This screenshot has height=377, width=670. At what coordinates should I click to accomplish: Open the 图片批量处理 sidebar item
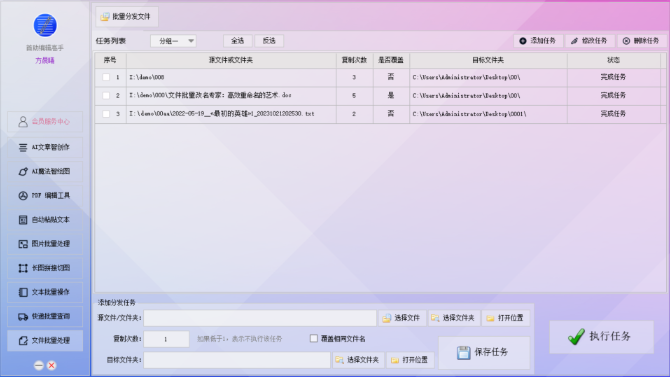click(45, 244)
